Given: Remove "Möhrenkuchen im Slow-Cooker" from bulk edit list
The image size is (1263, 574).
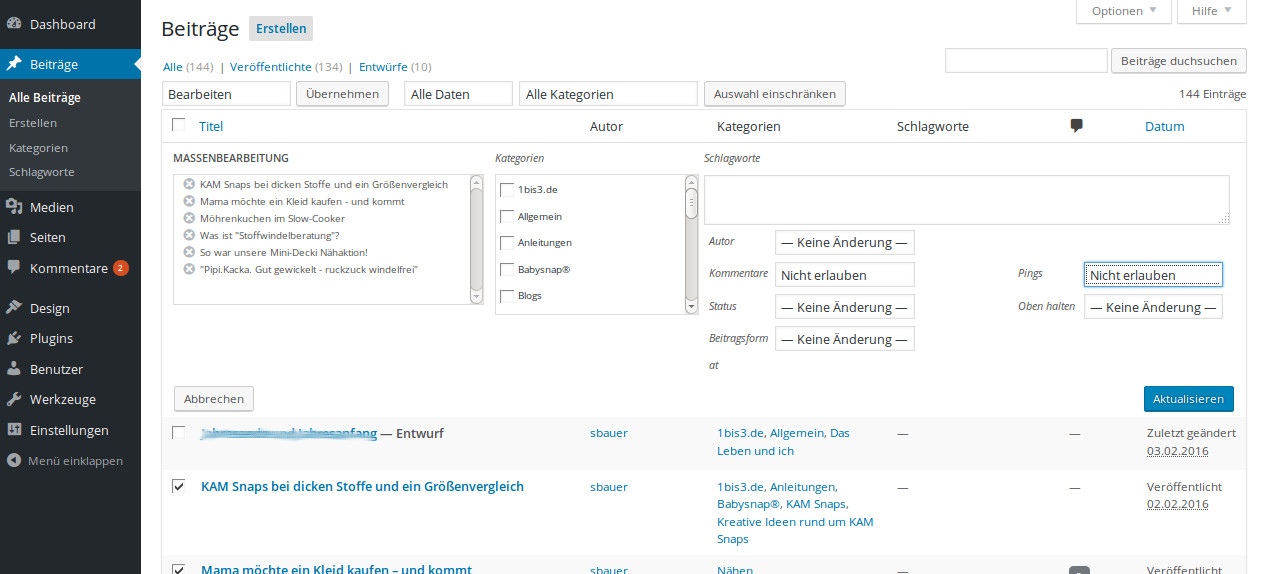Looking at the screenshot, I should [189, 218].
